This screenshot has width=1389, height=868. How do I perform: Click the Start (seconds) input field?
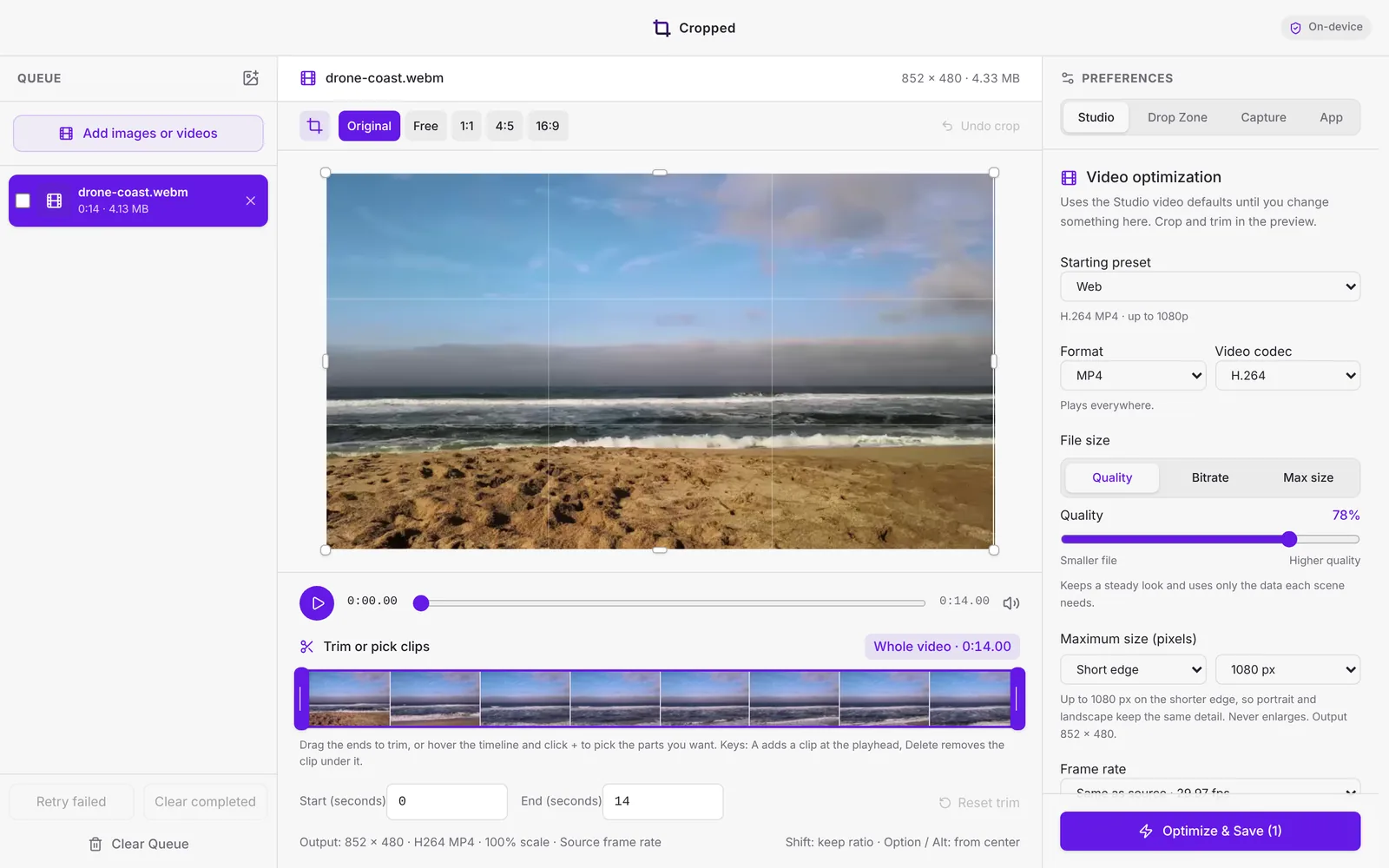click(447, 801)
